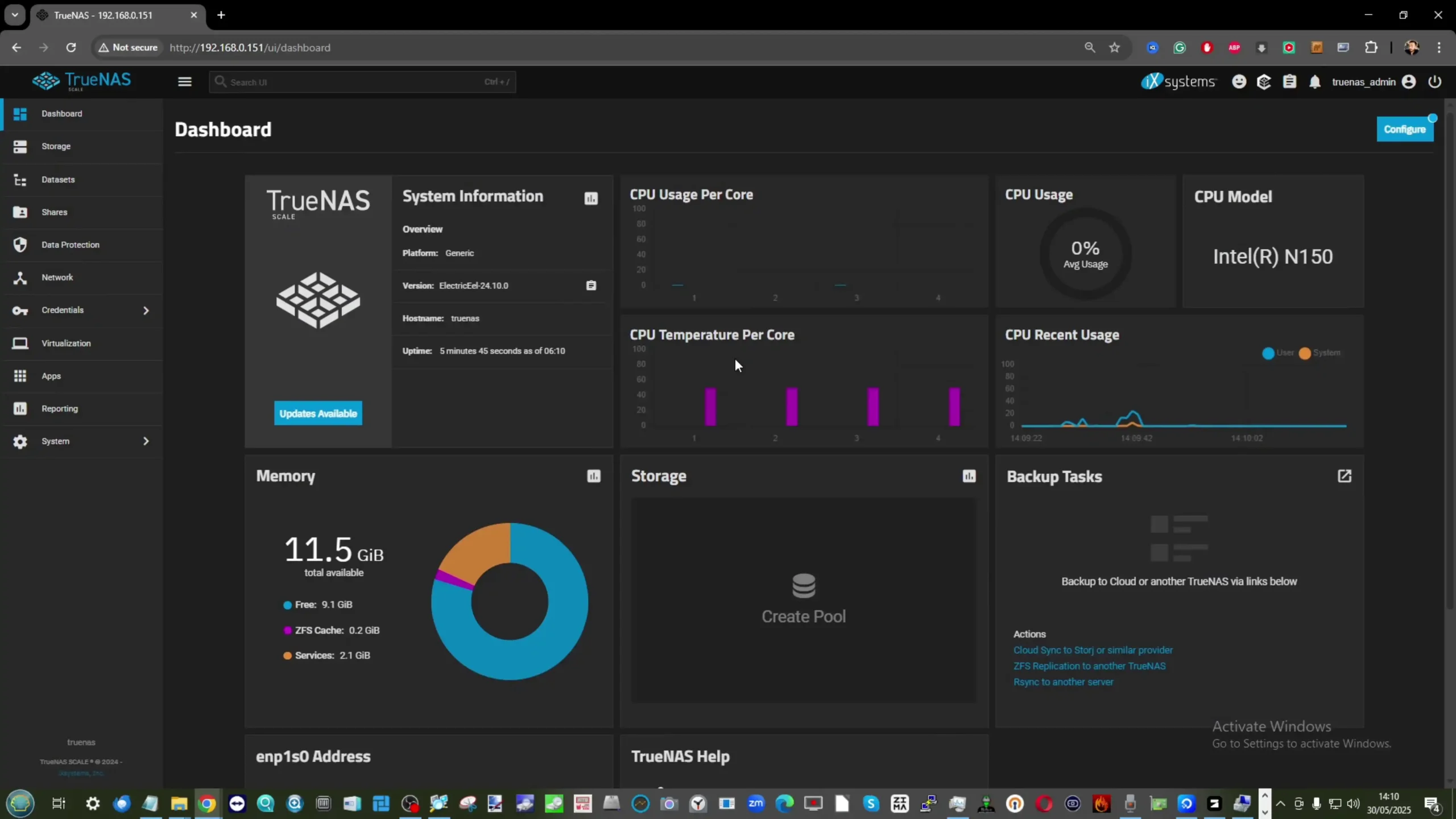Open Chrome three-dot menu
Image resolution: width=1456 pixels, height=819 pixels.
coord(1439,48)
